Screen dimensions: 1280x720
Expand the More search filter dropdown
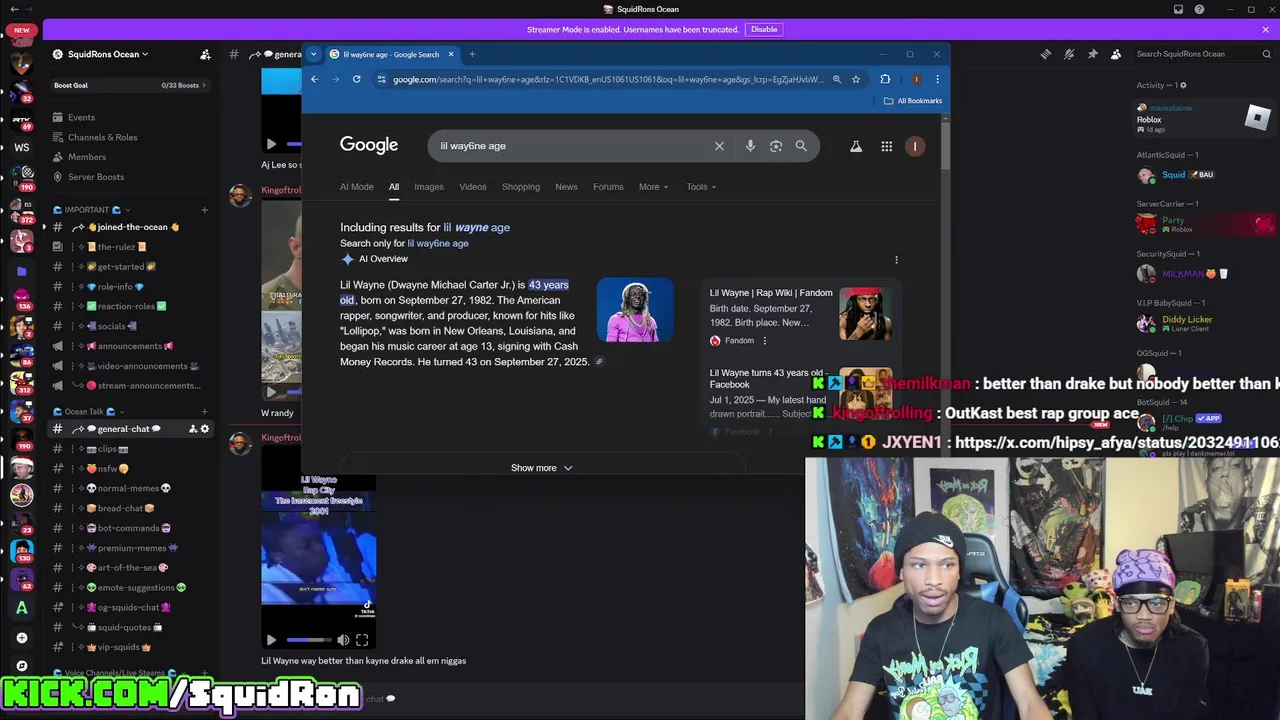click(x=653, y=187)
